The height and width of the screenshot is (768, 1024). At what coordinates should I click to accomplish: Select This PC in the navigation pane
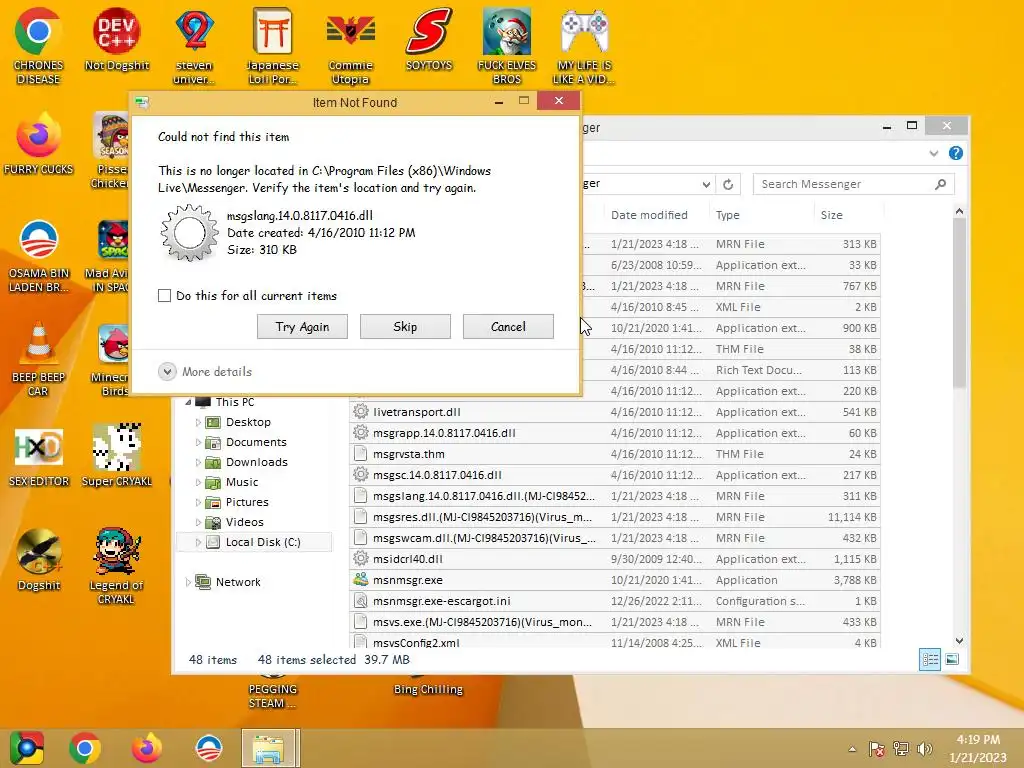coord(234,402)
